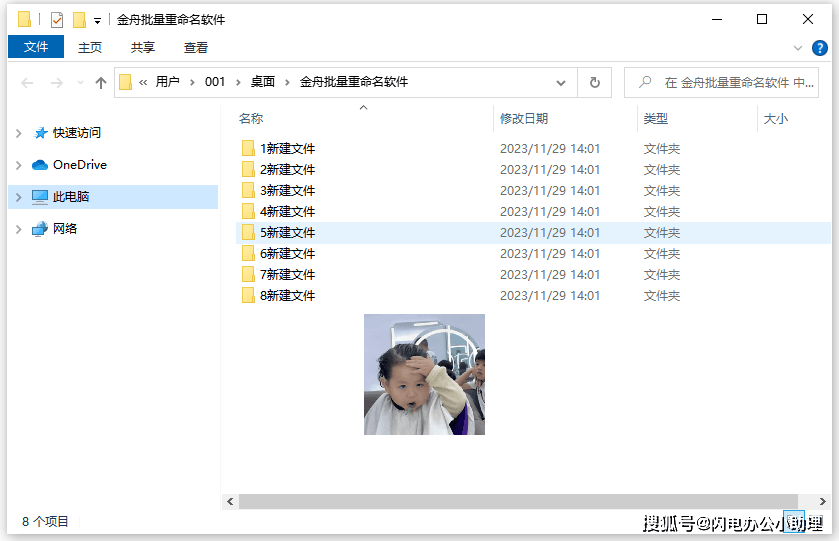Viewport: 839px width, 541px height.
Task: Open the address bar history dropdown
Action: click(x=561, y=83)
